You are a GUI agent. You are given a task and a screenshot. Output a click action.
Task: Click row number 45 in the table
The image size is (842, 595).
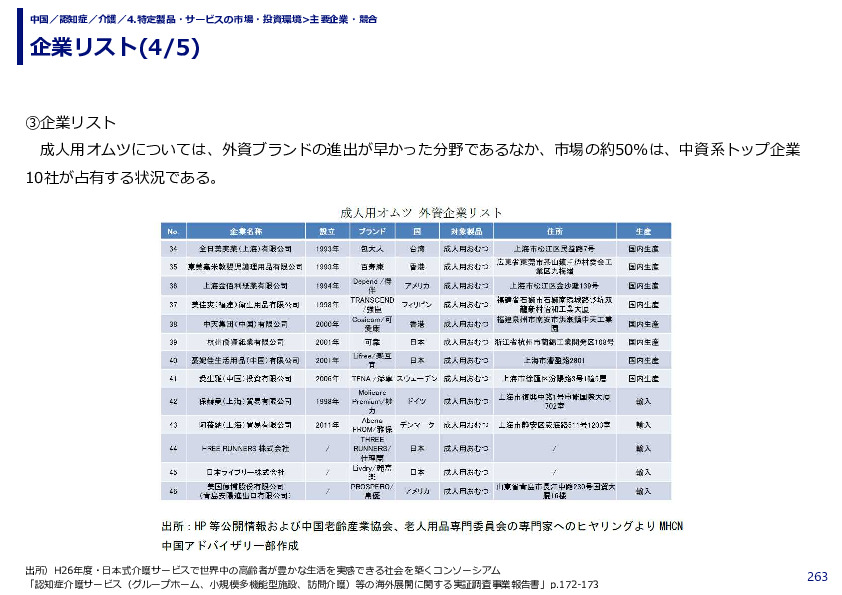point(173,473)
